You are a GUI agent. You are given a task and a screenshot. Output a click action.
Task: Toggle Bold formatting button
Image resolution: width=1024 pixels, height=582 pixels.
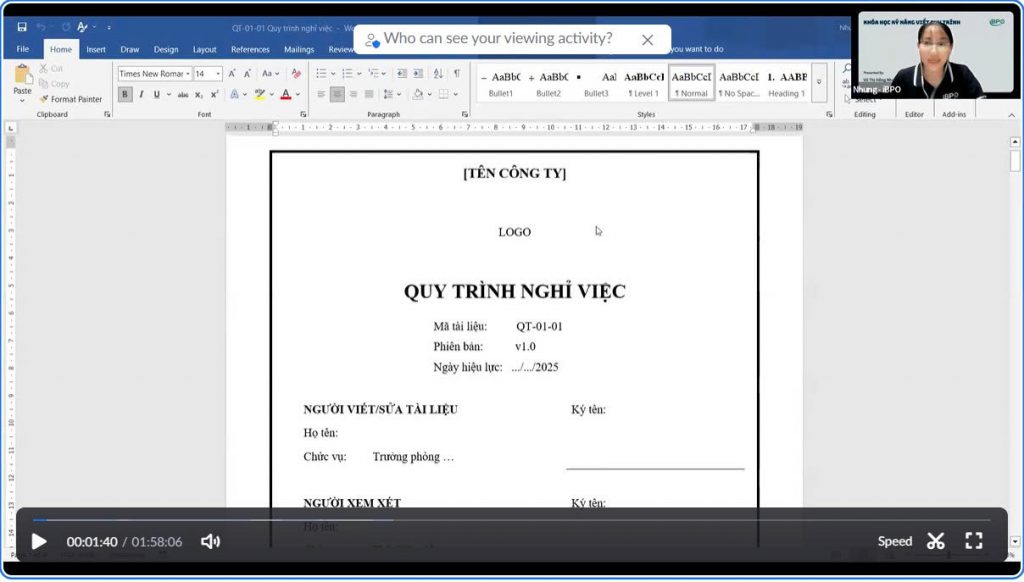click(x=125, y=94)
